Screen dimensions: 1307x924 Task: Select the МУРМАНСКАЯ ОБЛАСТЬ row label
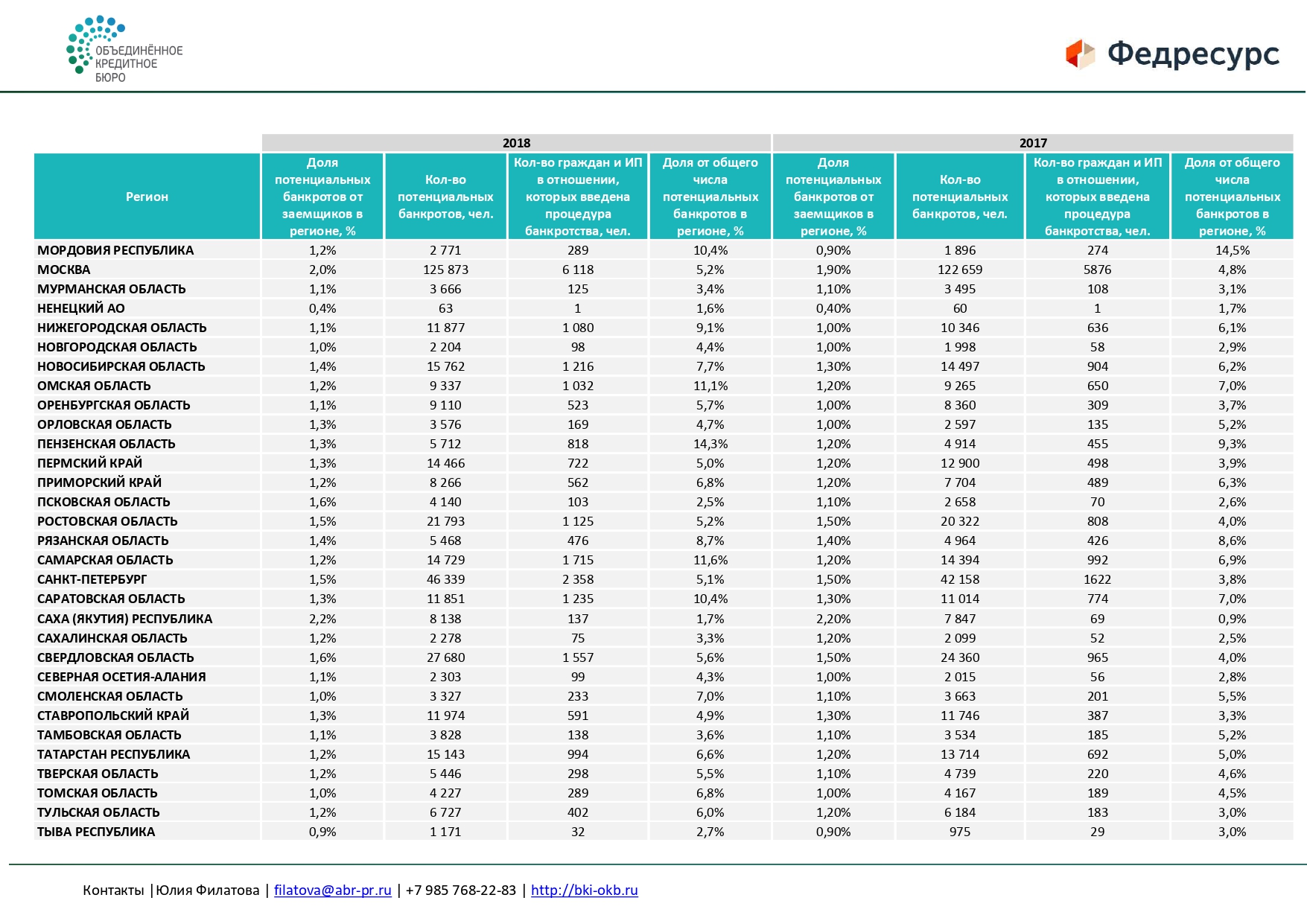tap(112, 289)
